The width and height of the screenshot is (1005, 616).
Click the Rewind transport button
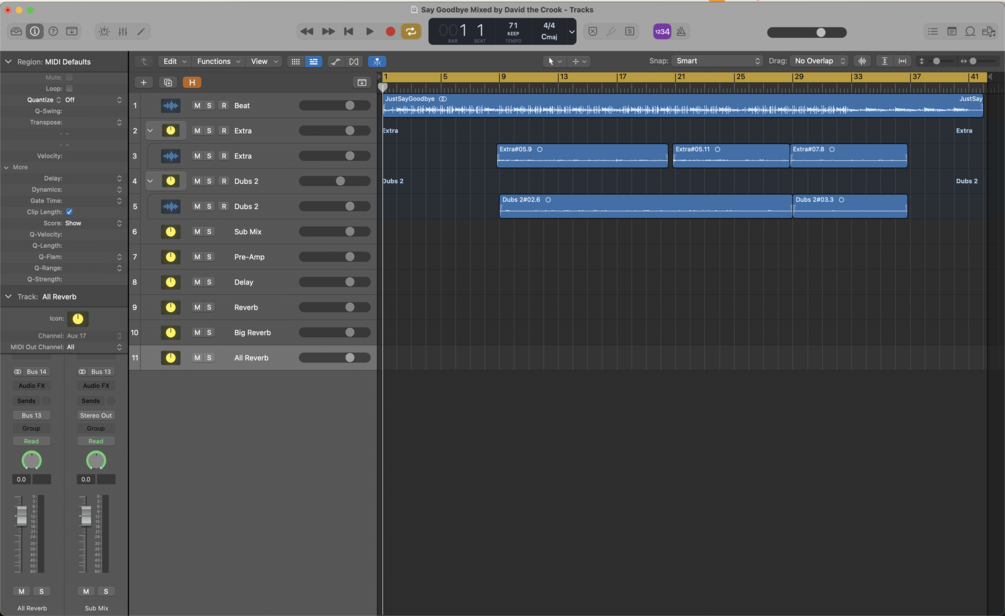(307, 31)
